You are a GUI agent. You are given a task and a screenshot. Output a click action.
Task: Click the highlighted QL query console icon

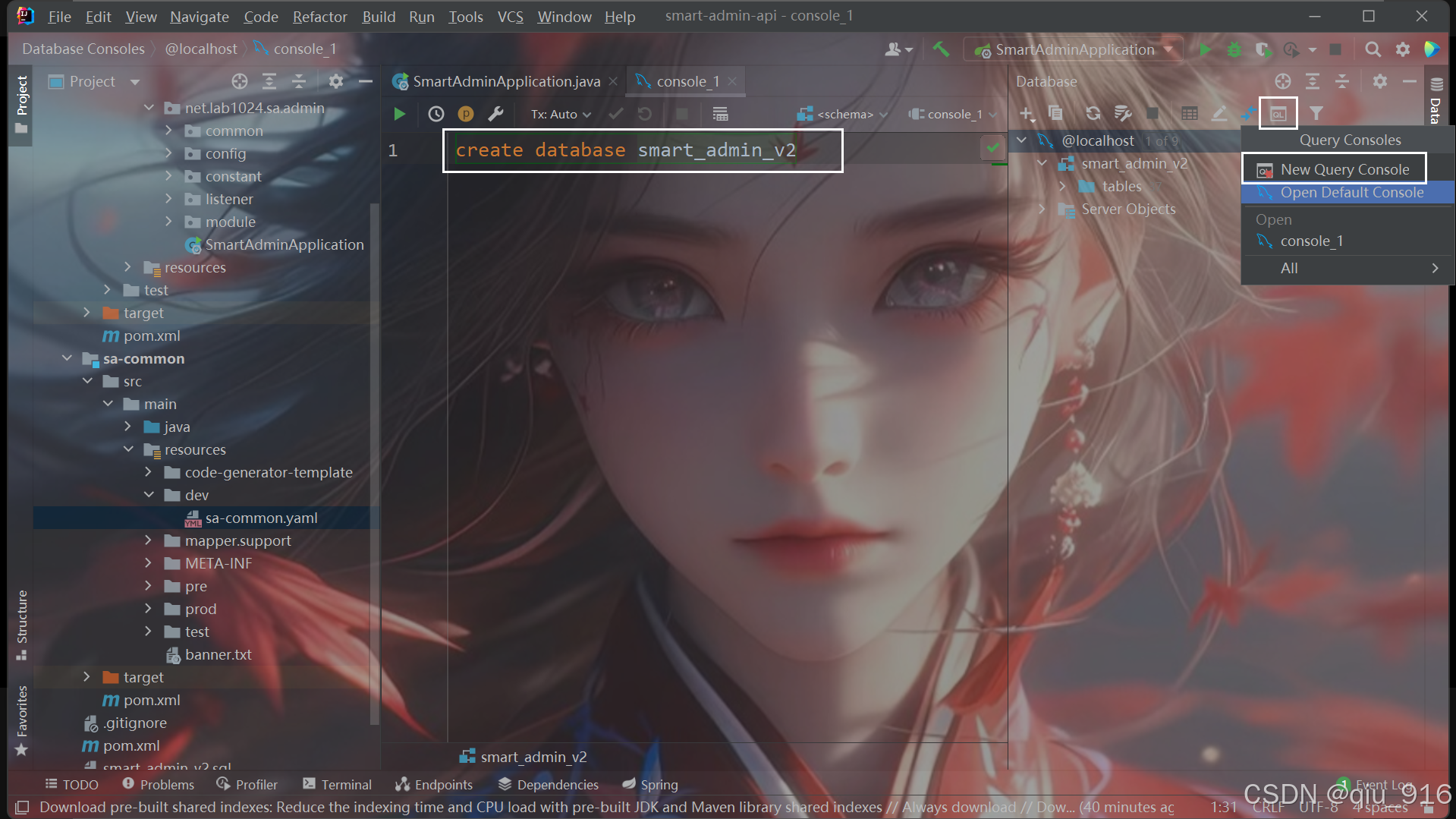1278,113
